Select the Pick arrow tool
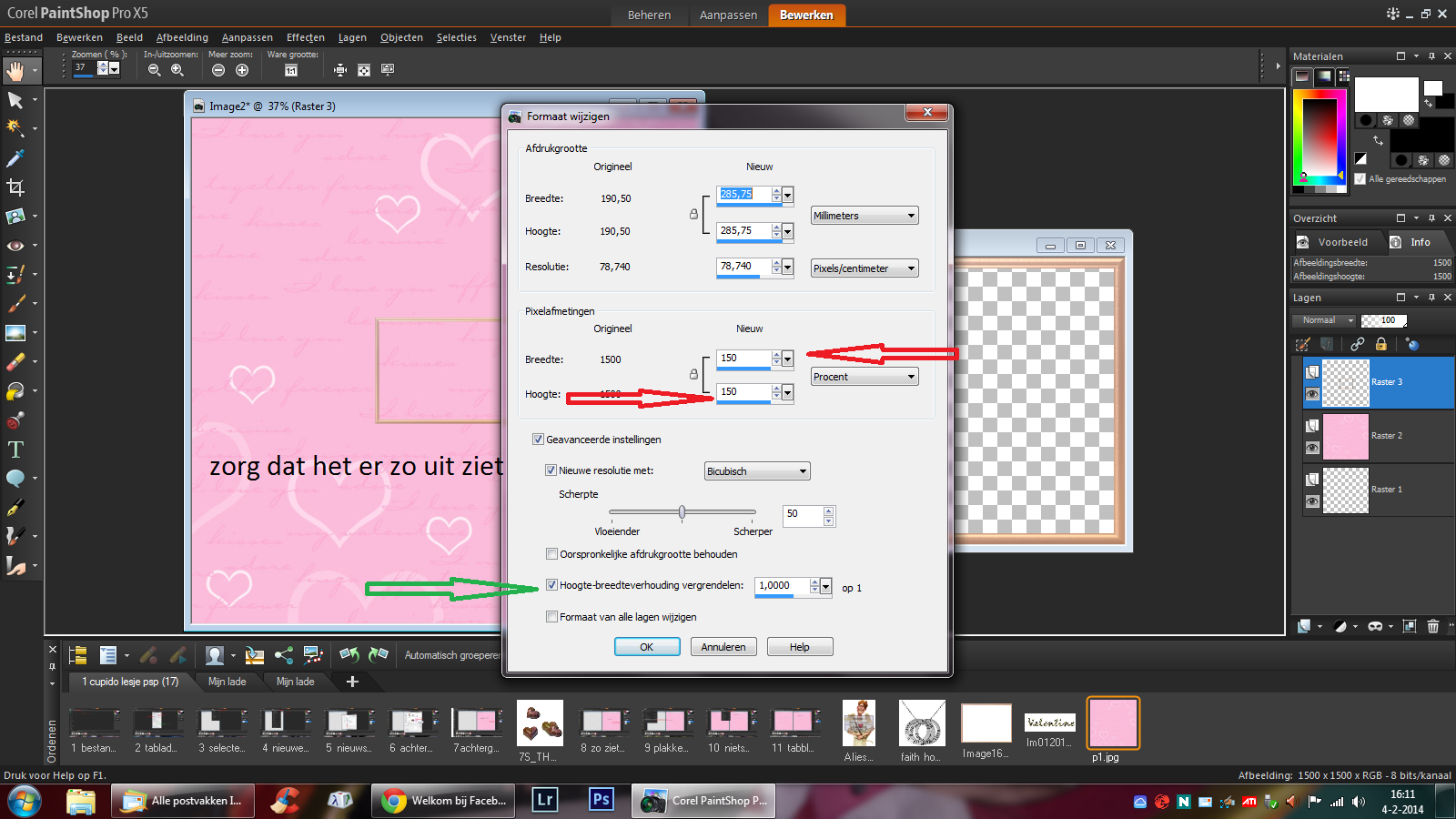Screen dimensions: 1456x819 pyautogui.click(x=15, y=100)
